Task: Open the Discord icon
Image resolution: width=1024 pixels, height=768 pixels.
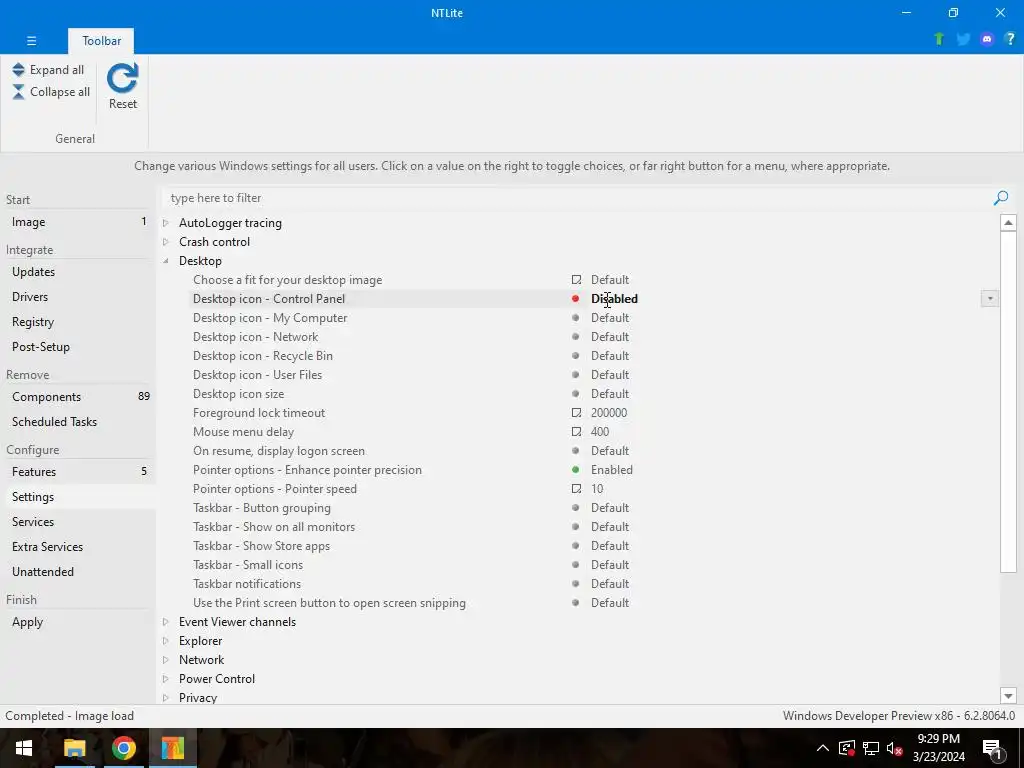Action: [987, 39]
